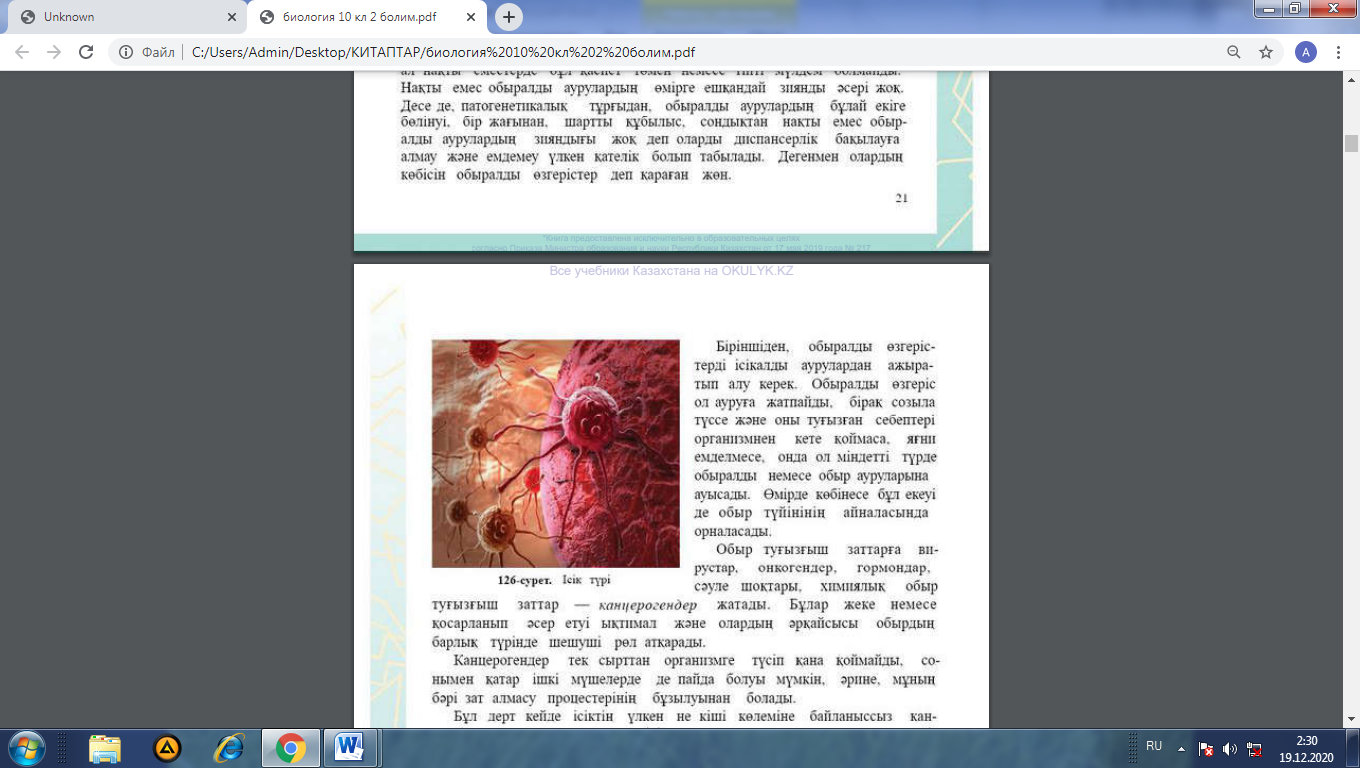The height and width of the screenshot is (768, 1360).
Task: Click the vertical scrollbar thumb
Action: click(x=1351, y=143)
